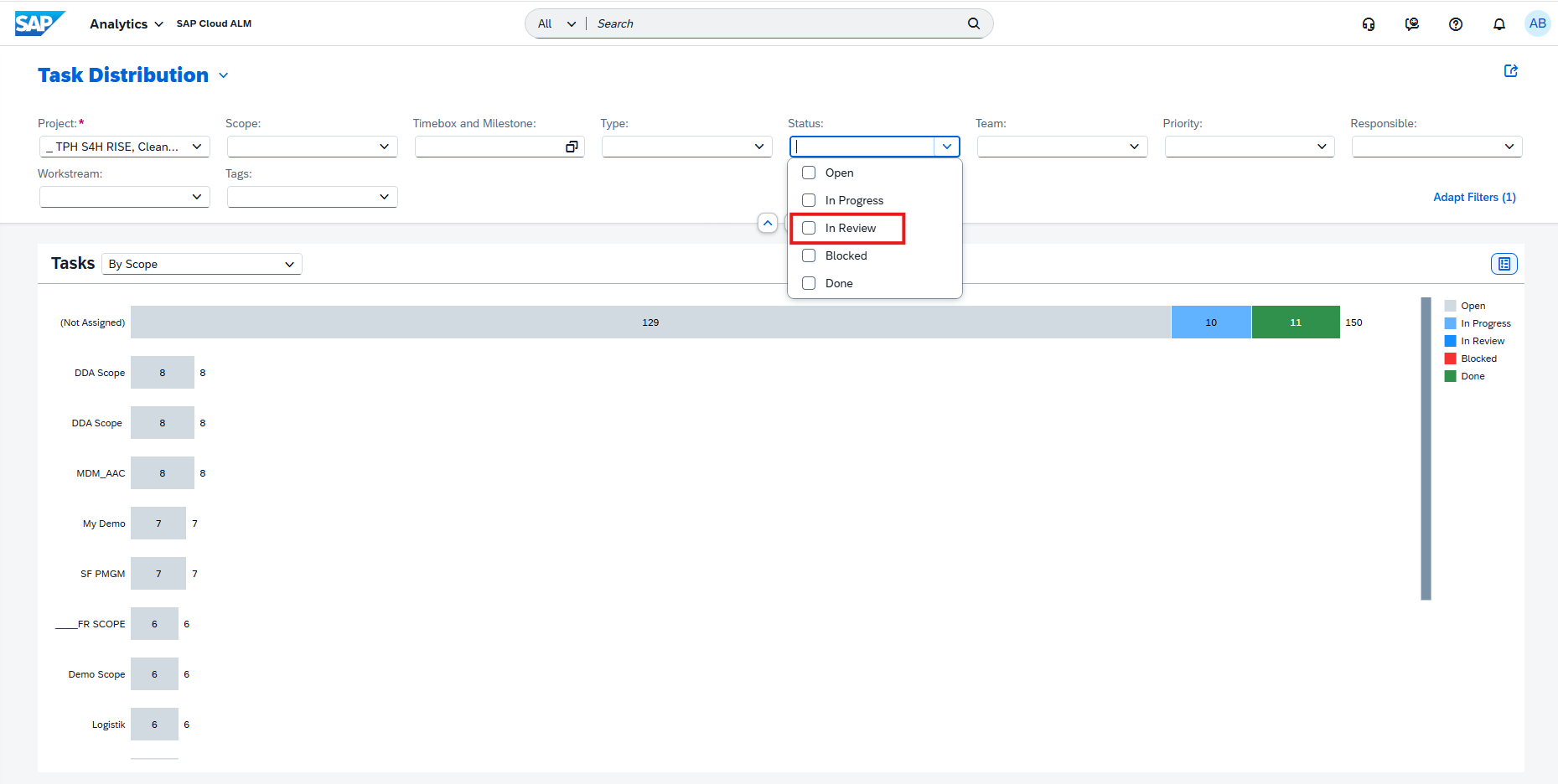The width and height of the screenshot is (1558, 784).
Task: Open the Analytics navigation menu
Action: (x=126, y=23)
